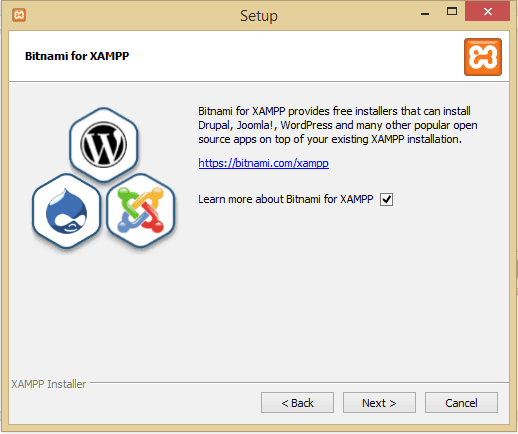
Task: Click the bold Bitnami for XAMPP heading
Action: tap(77, 56)
